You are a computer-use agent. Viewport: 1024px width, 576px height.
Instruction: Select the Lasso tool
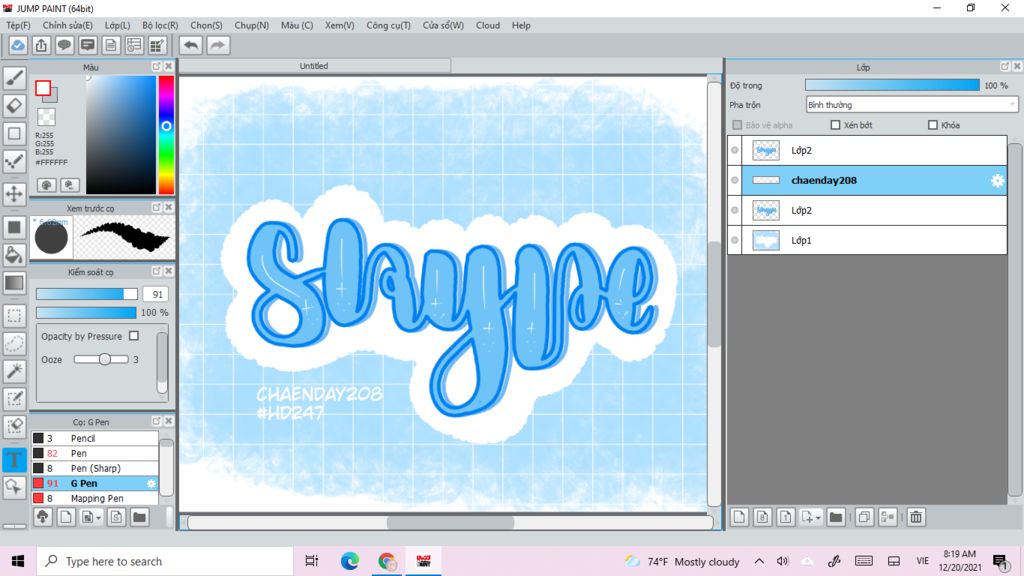tap(14, 344)
